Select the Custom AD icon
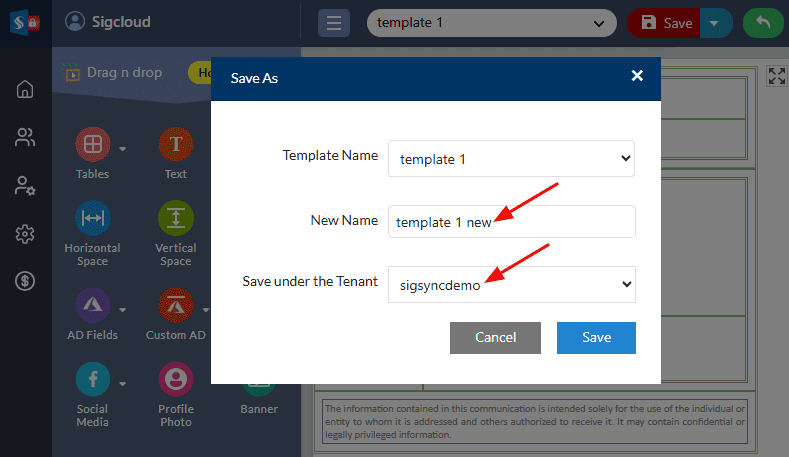Image resolution: width=789 pixels, height=457 pixels. [x=176, y=305]
